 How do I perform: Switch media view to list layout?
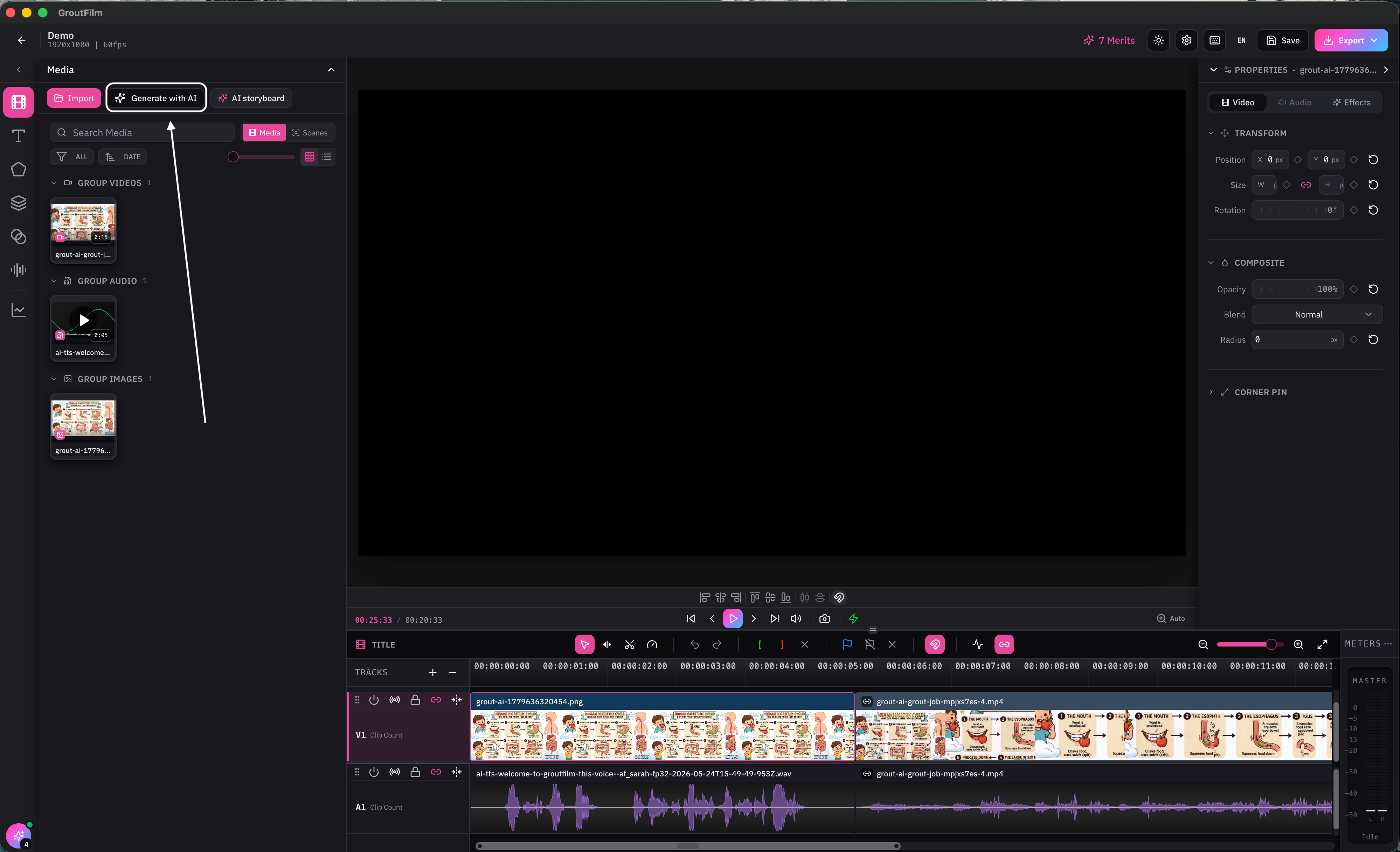(x=327, y=157)
